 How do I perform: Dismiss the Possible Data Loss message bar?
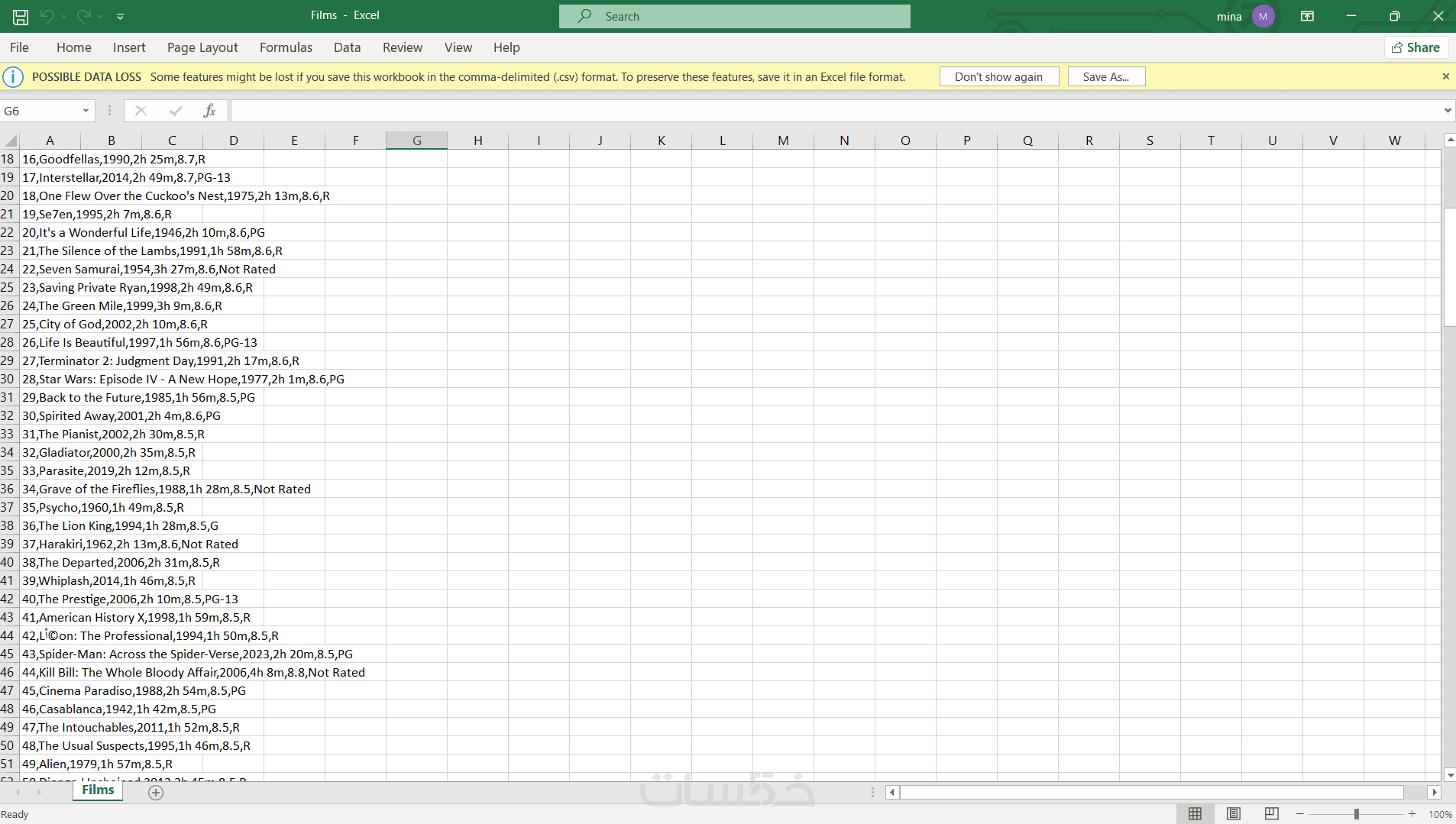pos(1445,76)
